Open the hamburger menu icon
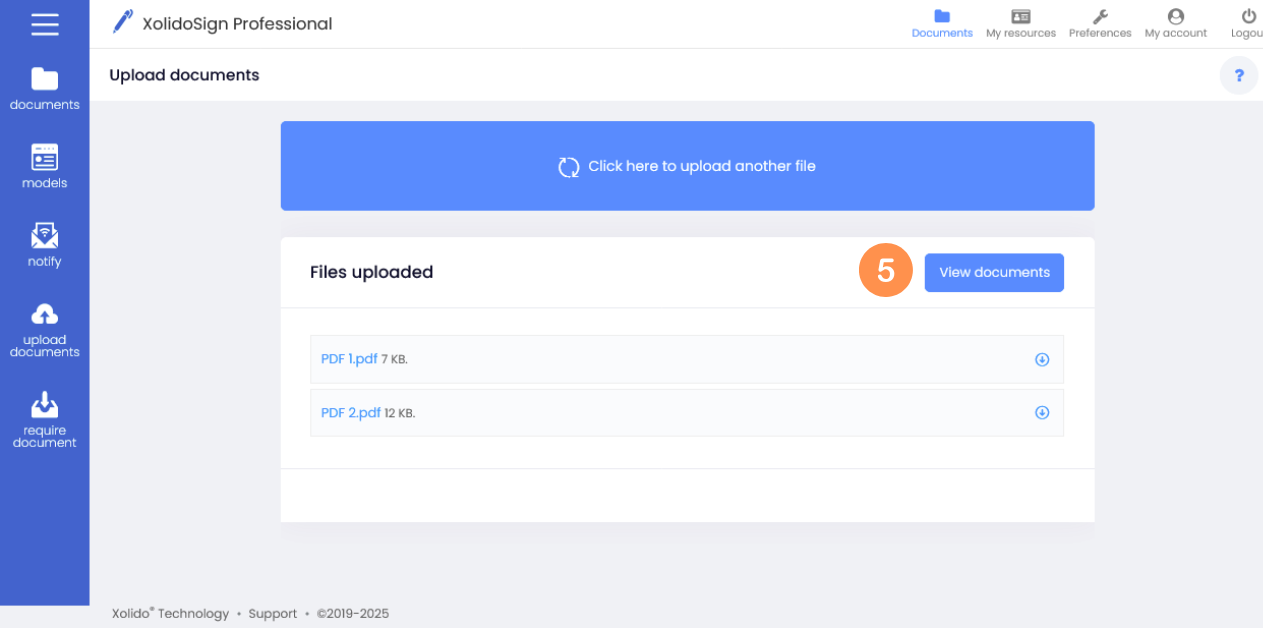 click(x=45, y=24)
